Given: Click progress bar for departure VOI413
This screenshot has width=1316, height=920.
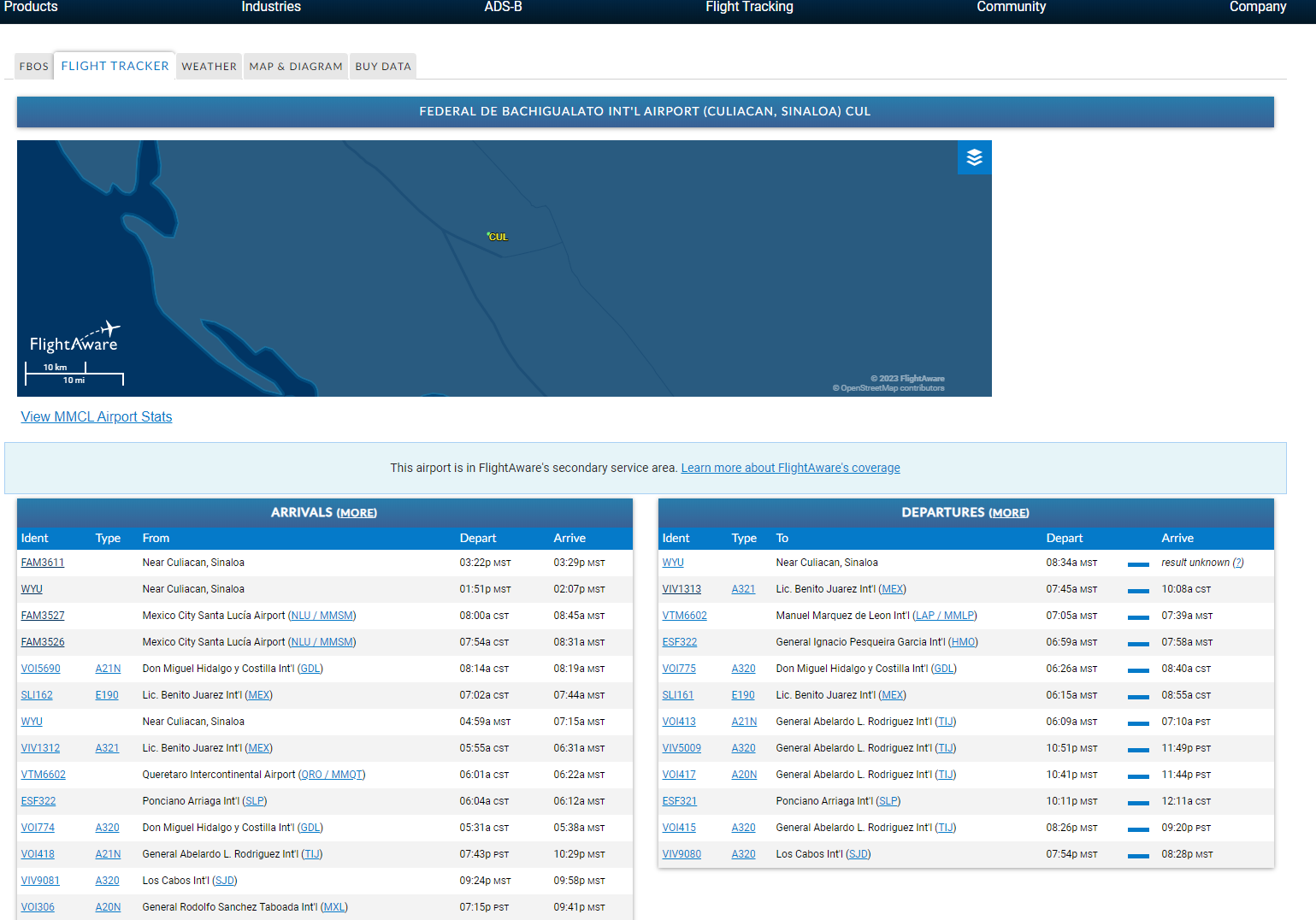Looking at the screenshot, I should tap(1138, 722).
